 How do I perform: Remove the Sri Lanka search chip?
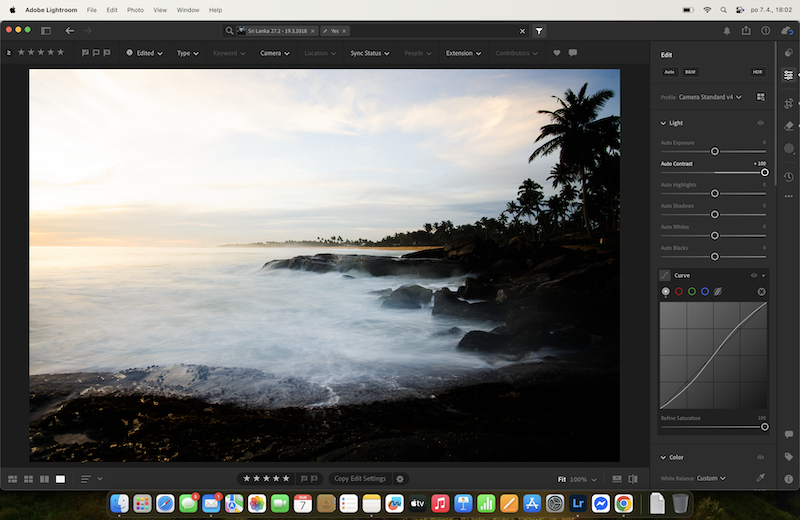click(313, 31)
